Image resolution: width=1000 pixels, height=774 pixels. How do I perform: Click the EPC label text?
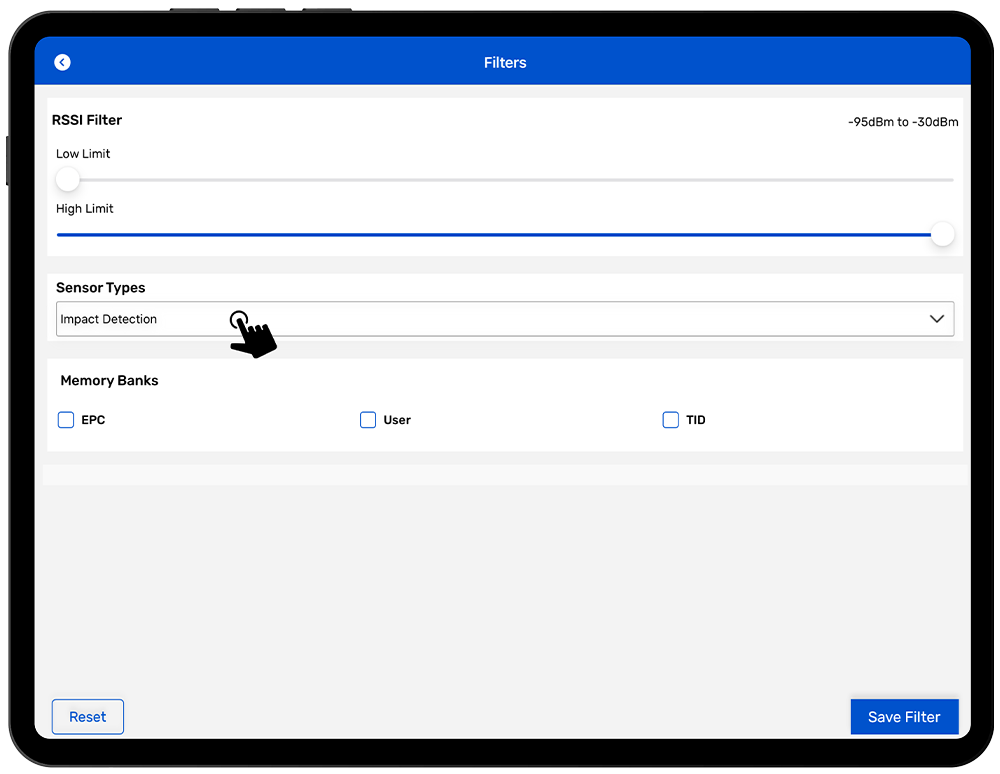coord(93,420)
